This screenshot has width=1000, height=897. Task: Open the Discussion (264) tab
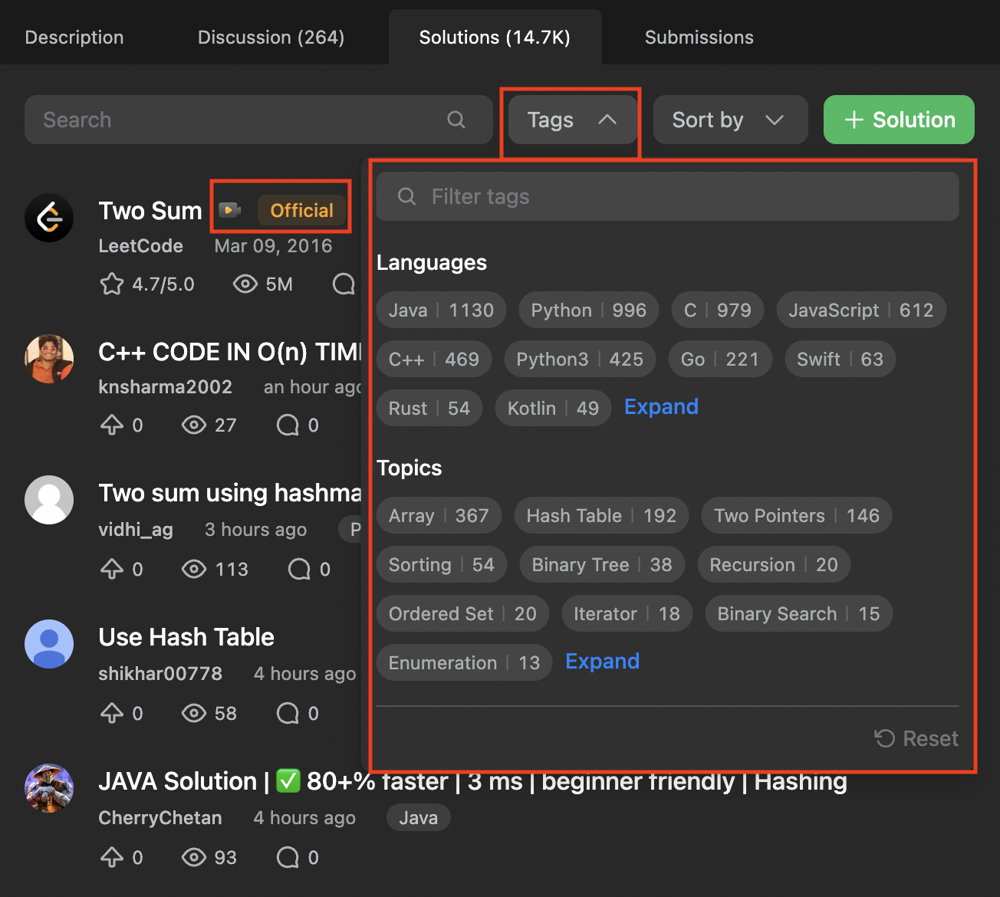(271, 38)
